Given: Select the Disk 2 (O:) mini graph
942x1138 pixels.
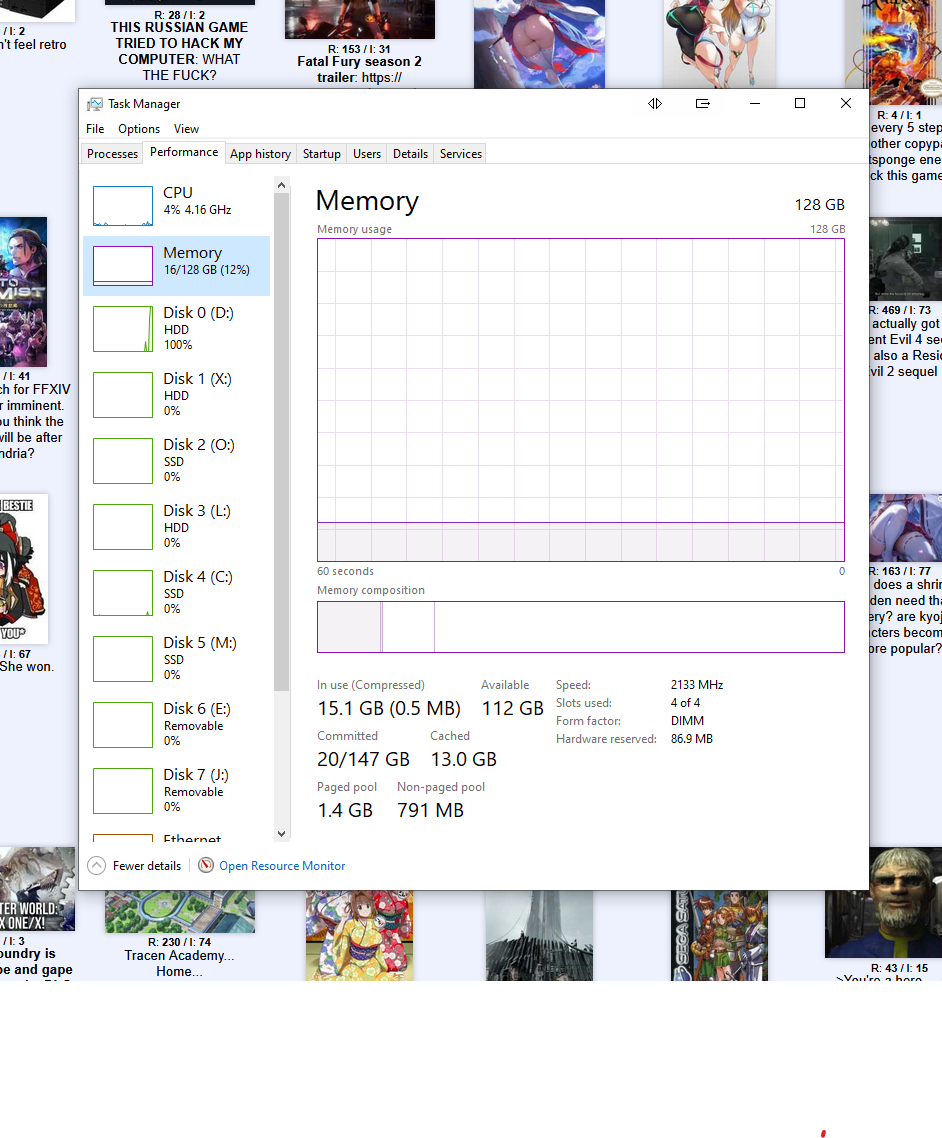Looking at the screenshot, I should point(123,461).
